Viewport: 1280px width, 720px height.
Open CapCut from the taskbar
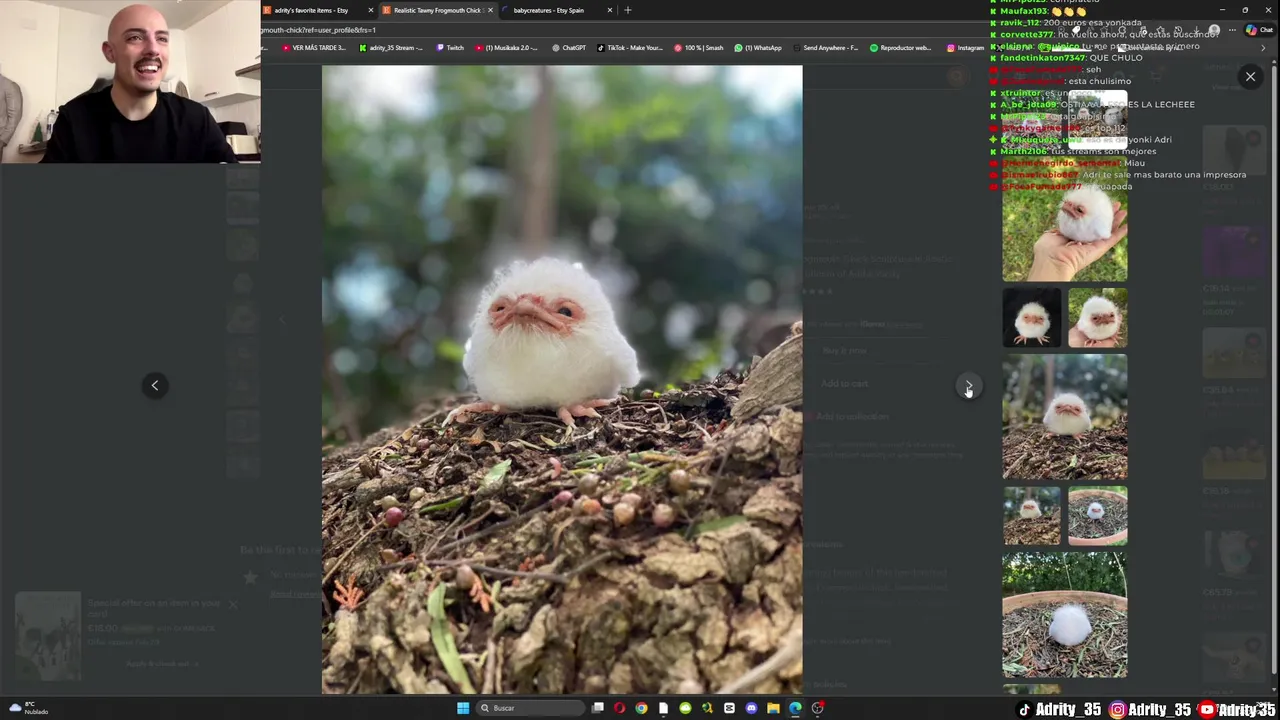click(729, 708)
